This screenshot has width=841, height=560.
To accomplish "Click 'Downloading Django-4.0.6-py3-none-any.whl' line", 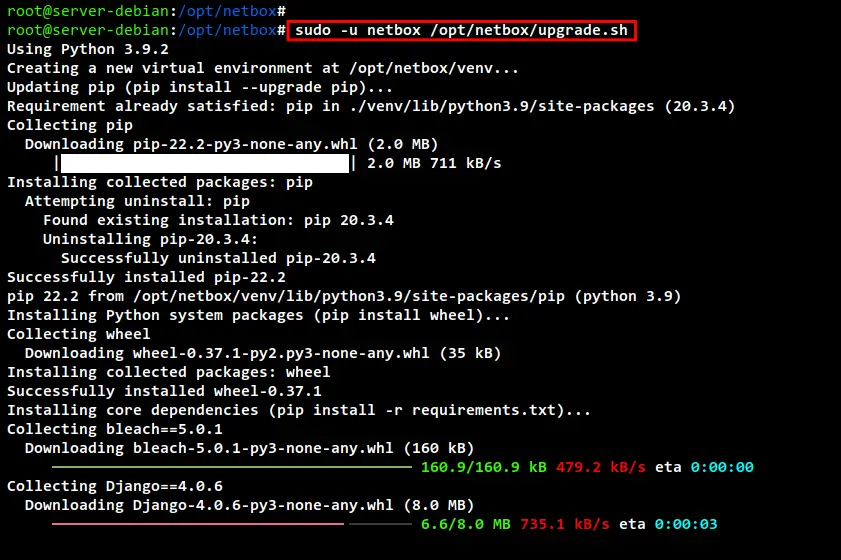I will point(249,505).
